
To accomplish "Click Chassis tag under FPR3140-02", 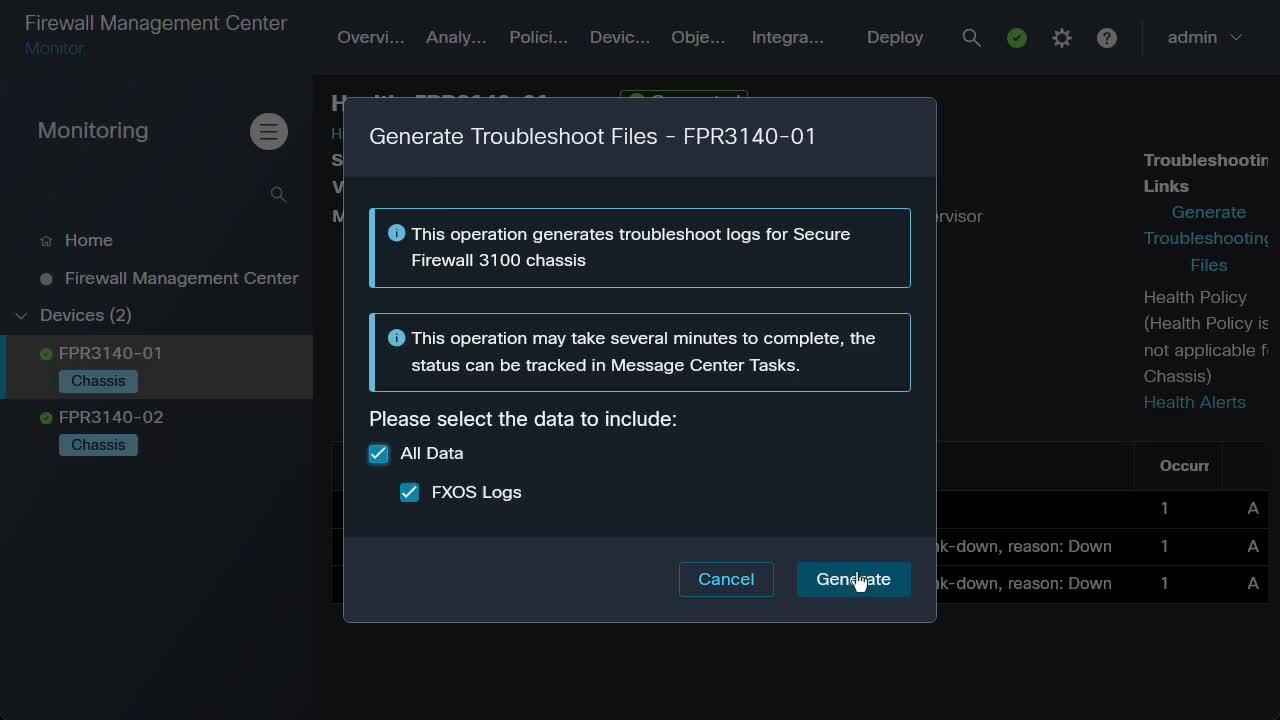I will [98, 445].
